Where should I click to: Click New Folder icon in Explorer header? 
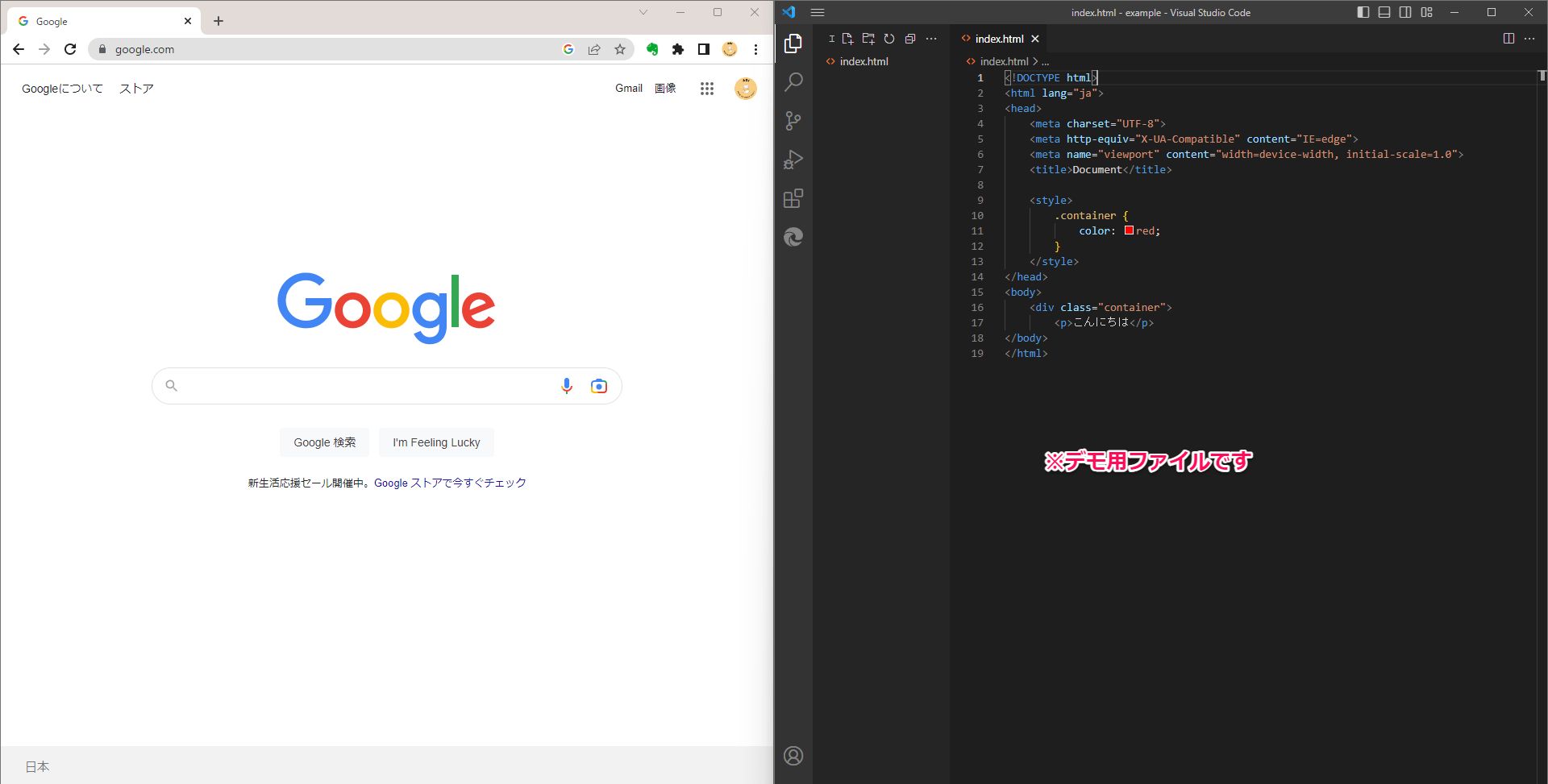(x=868, y=39)
